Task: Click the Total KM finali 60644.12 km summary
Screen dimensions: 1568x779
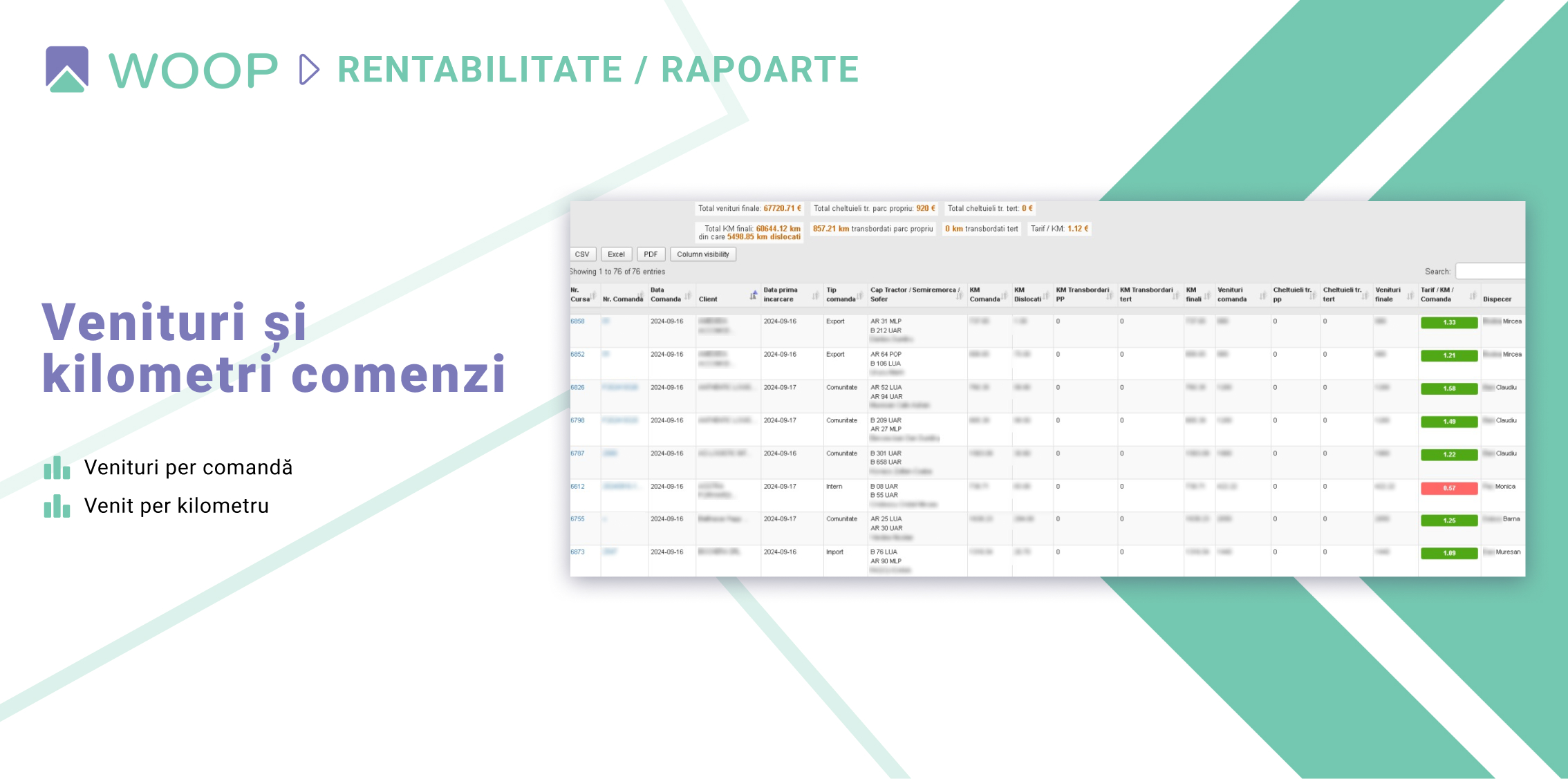Action: (x=749, y=233)
